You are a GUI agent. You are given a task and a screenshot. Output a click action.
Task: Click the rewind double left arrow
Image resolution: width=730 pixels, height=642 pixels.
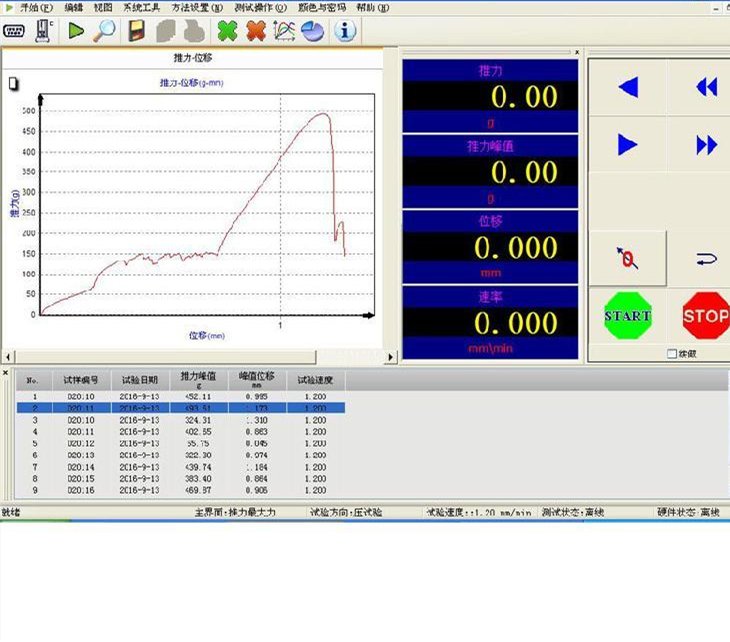pos(707,87)
